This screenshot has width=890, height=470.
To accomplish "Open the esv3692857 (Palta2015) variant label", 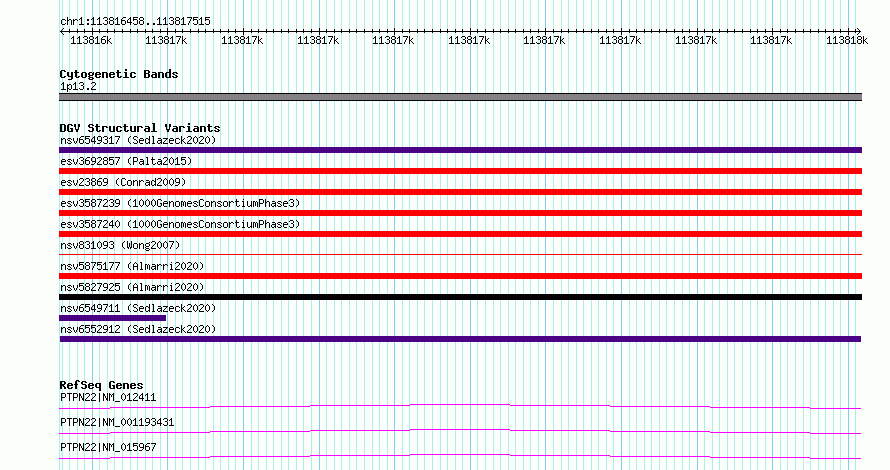I will click(x=126, y=161).
